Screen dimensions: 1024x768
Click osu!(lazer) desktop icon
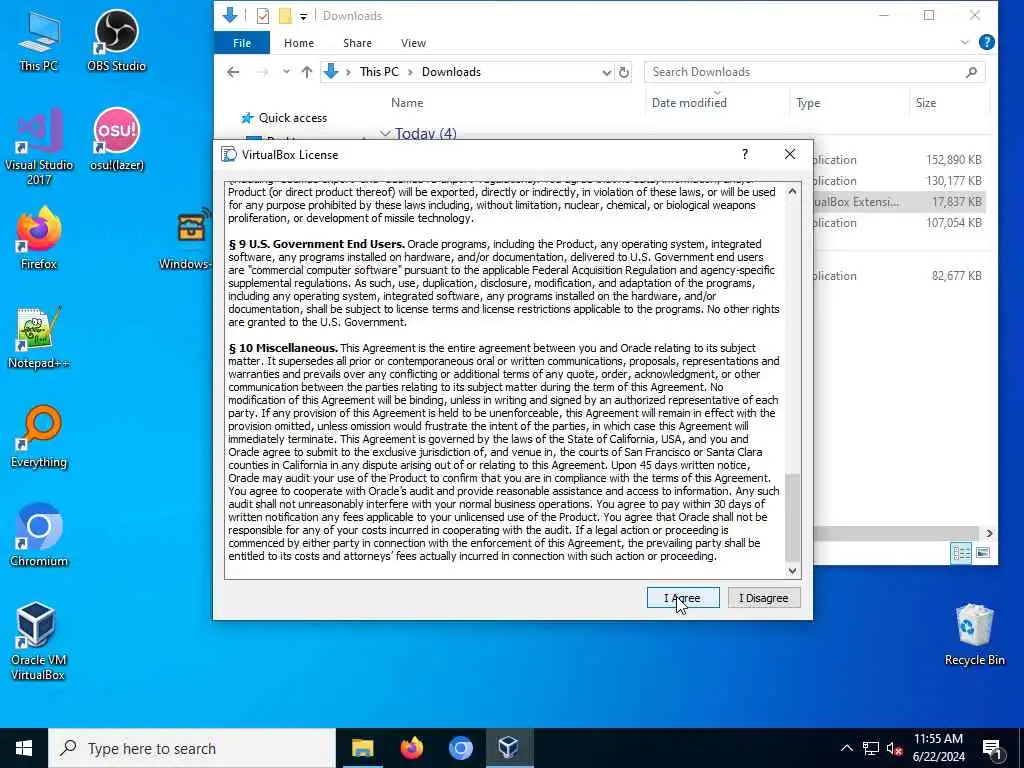click(x=117, y=140)
